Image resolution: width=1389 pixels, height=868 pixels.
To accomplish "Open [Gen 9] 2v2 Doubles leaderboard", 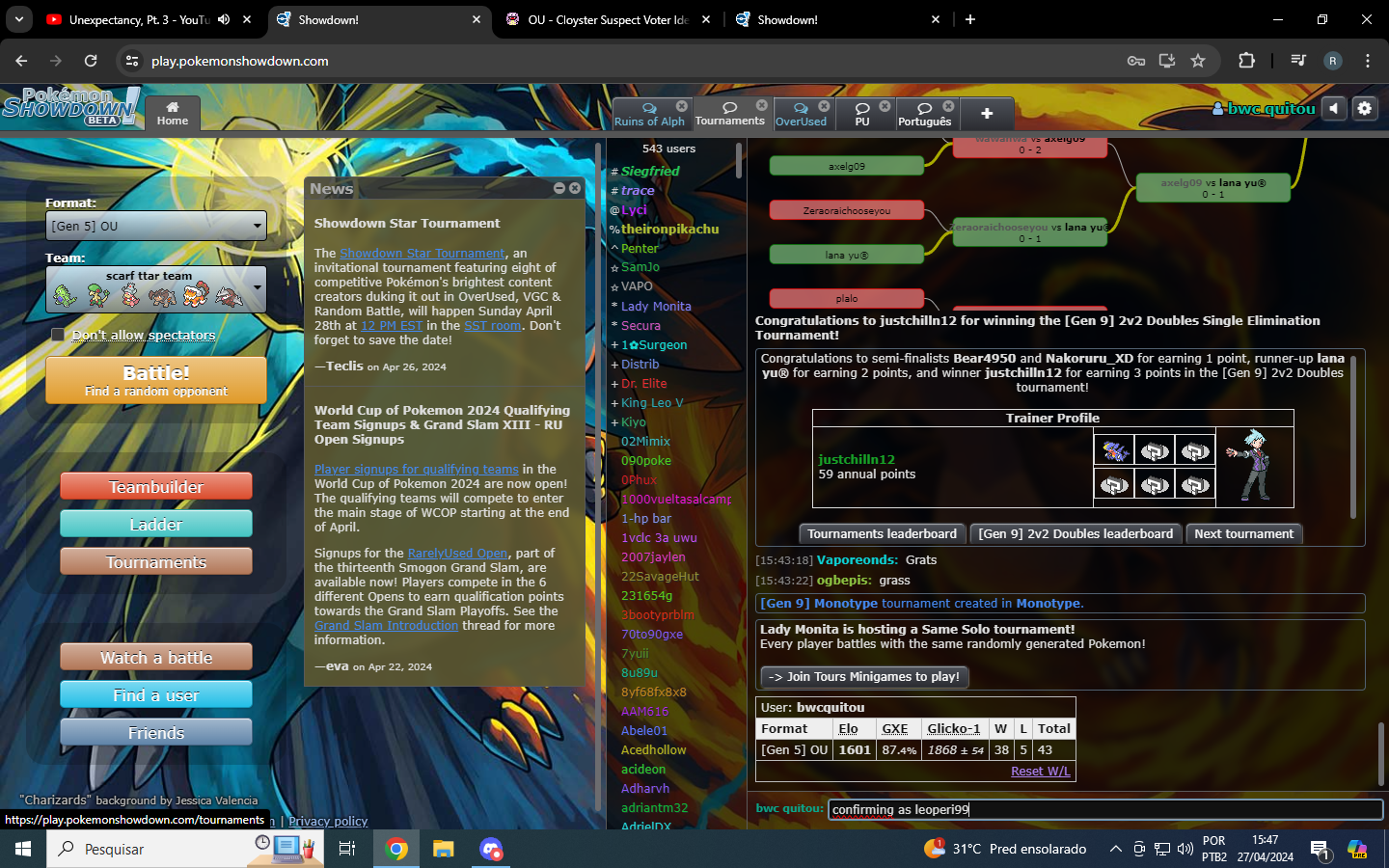I will (1076, 533).
